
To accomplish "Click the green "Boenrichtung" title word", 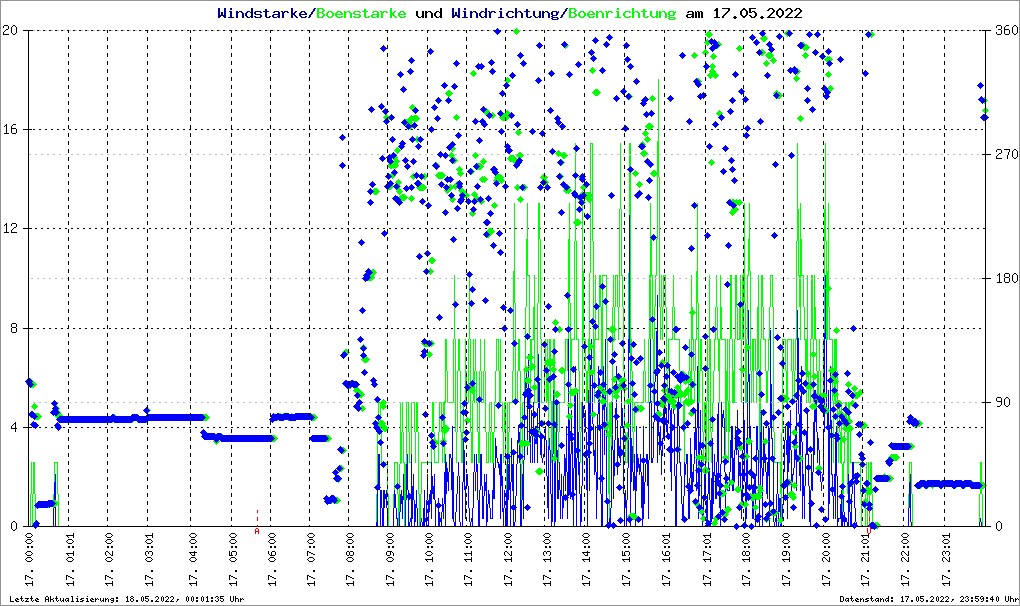I will (624, 13).
